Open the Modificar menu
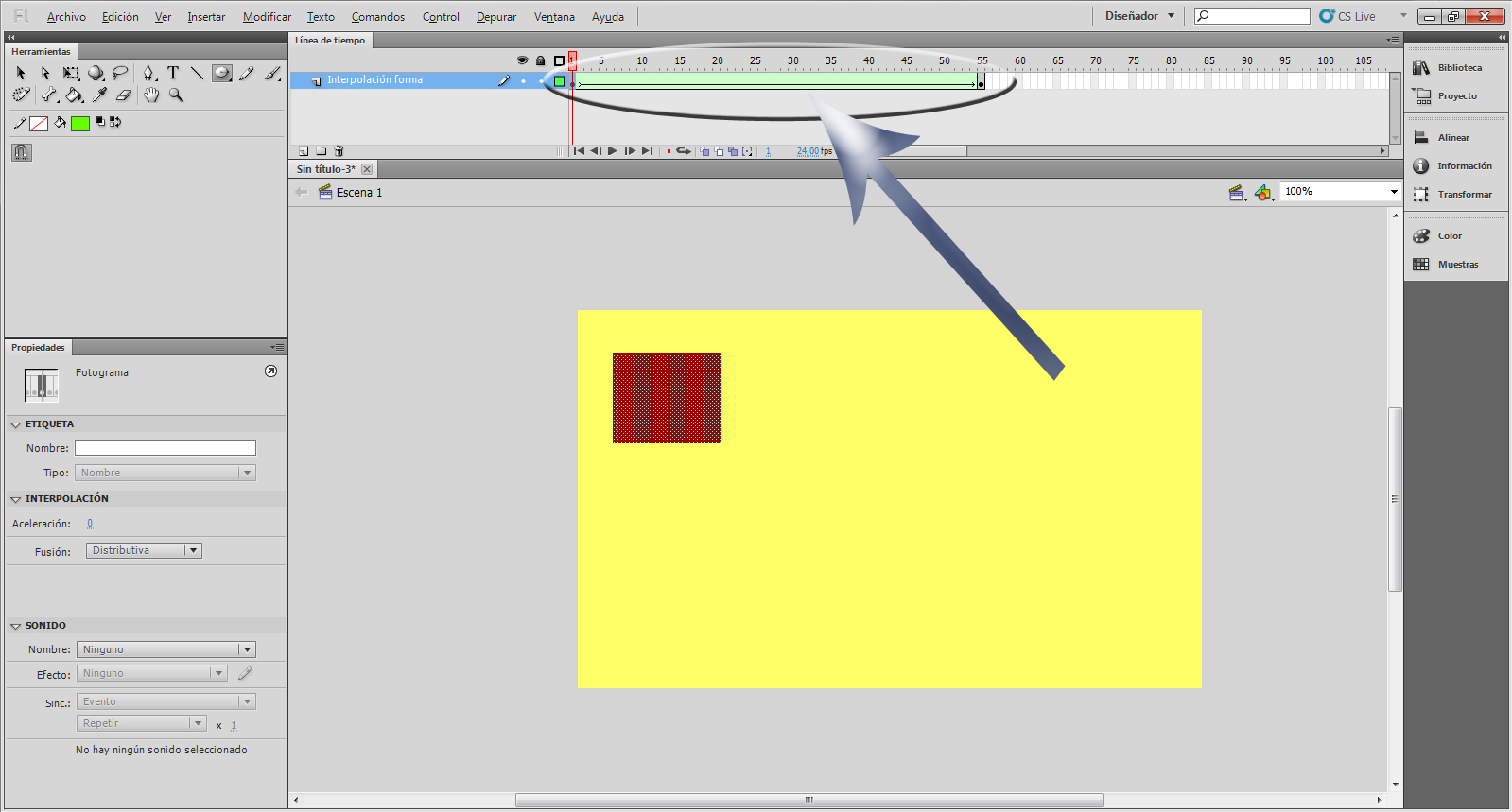The image size is (1512, 812). [267, 17]
